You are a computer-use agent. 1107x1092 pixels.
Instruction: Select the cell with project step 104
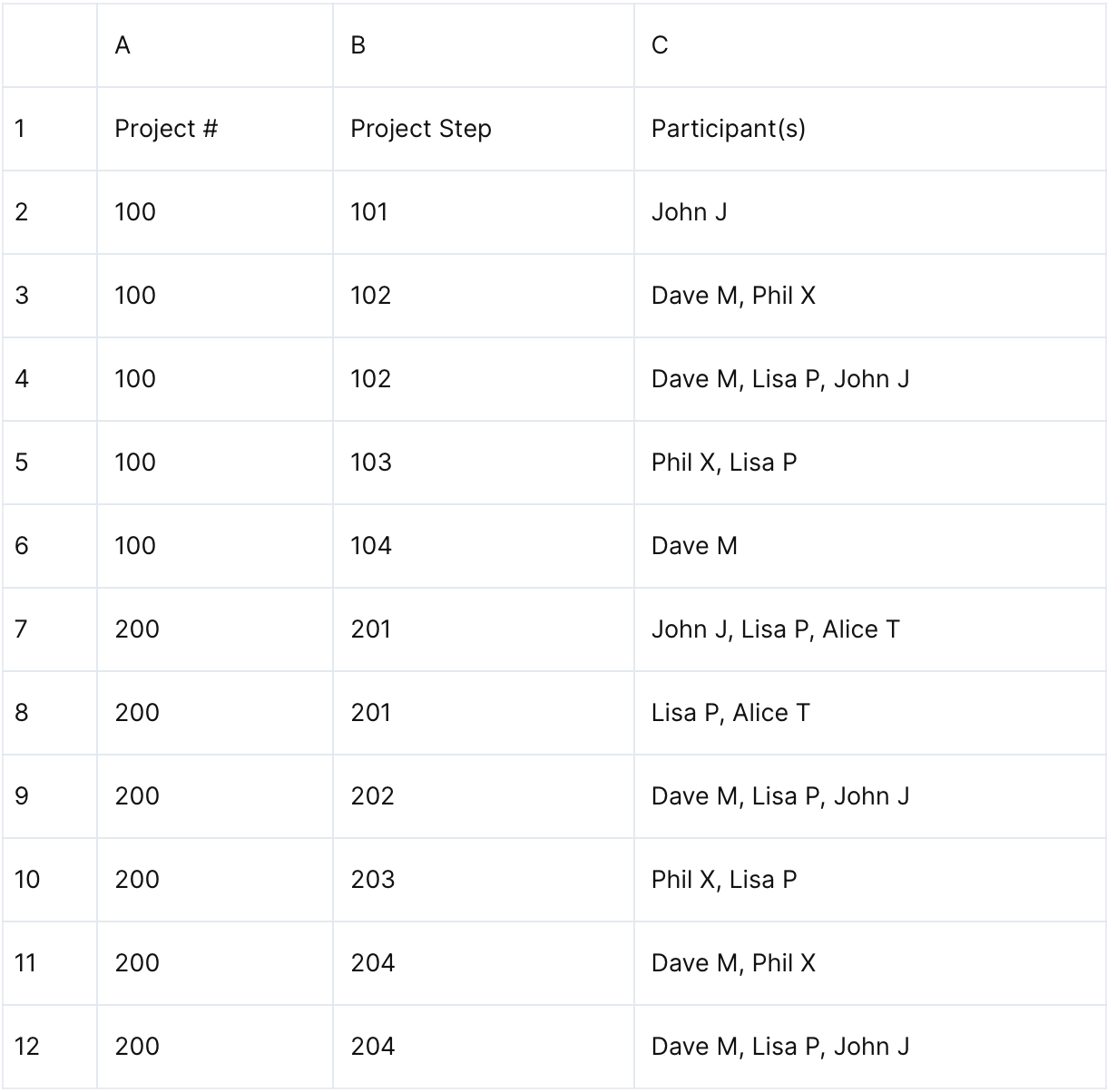[x=483, y=546]
